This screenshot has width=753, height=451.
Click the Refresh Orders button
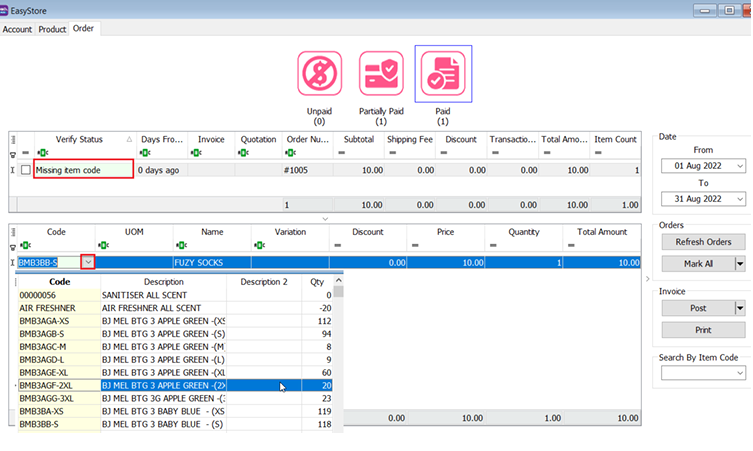pyautogui.click(x=704, y=242)
